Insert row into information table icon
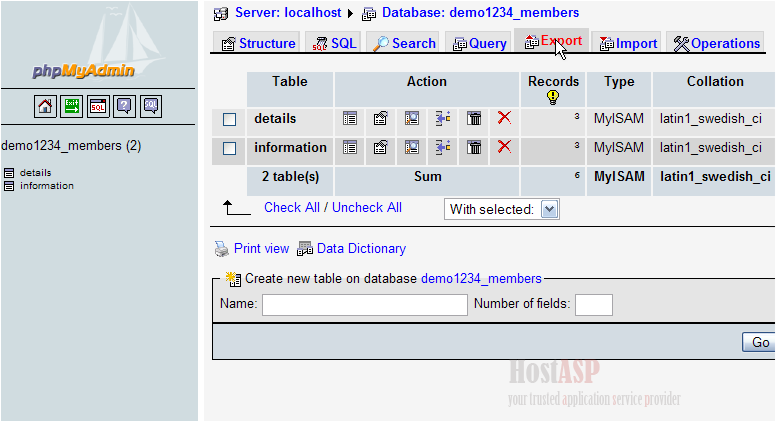776x422 pixels. pyautogui.click(x=443, y=147)
